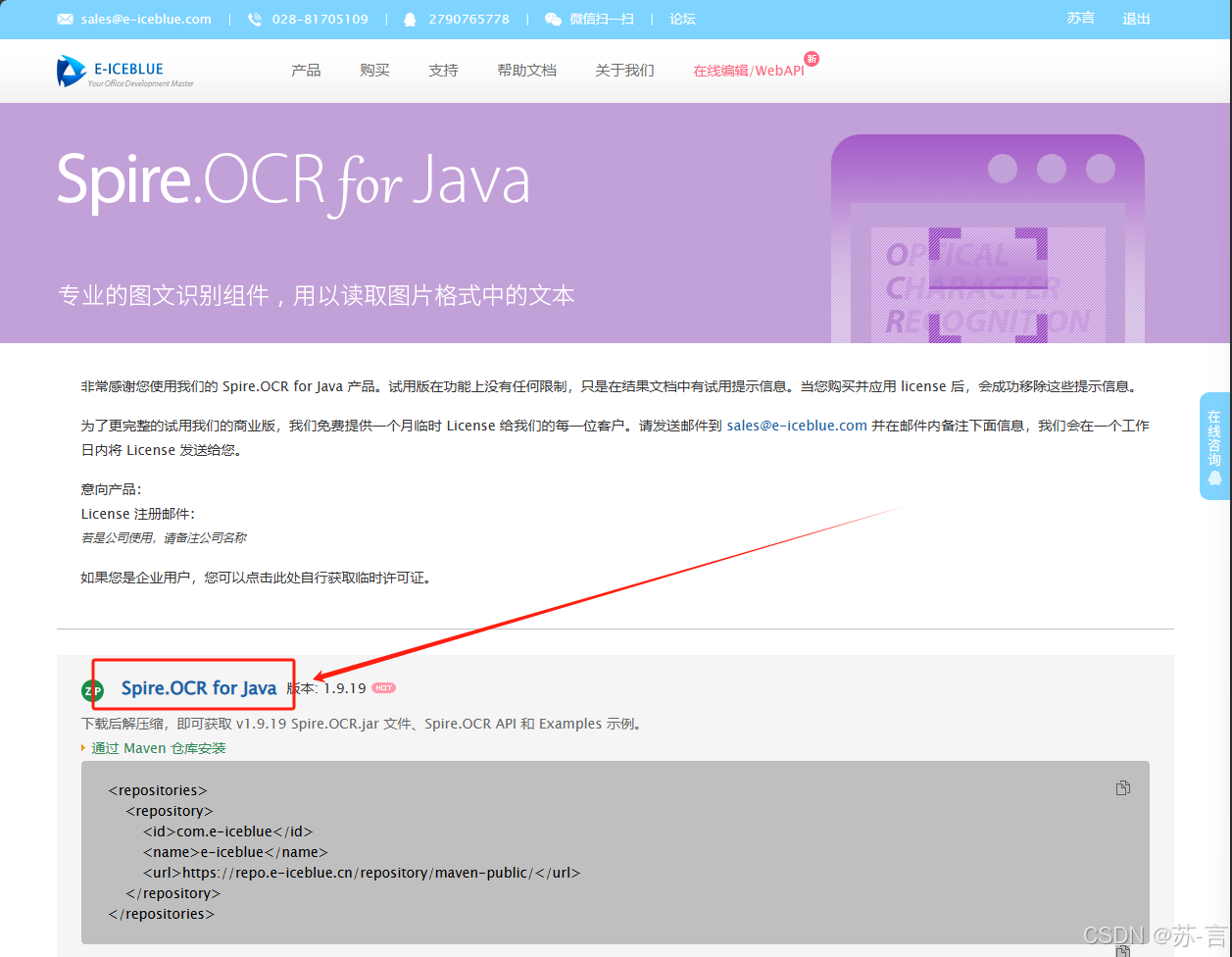Click the phone icon beside 028-81705109
Viewport: 1232px width, 957px height.
click(255, 20)
